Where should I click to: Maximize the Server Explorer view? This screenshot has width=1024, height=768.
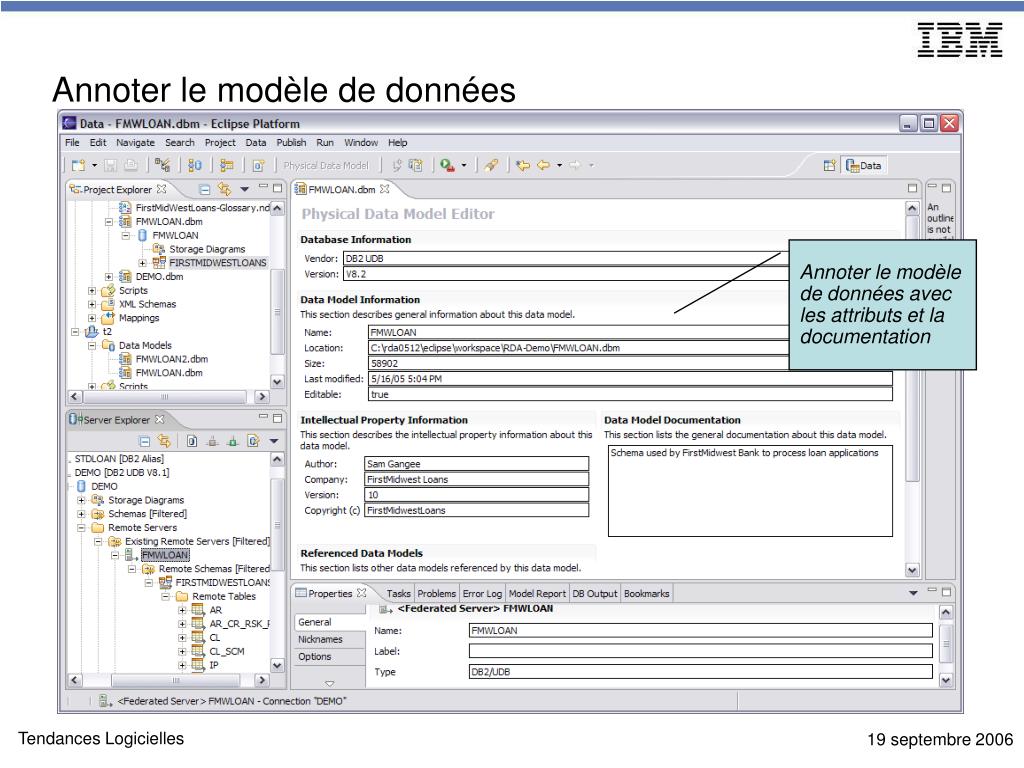click(278, 418)
